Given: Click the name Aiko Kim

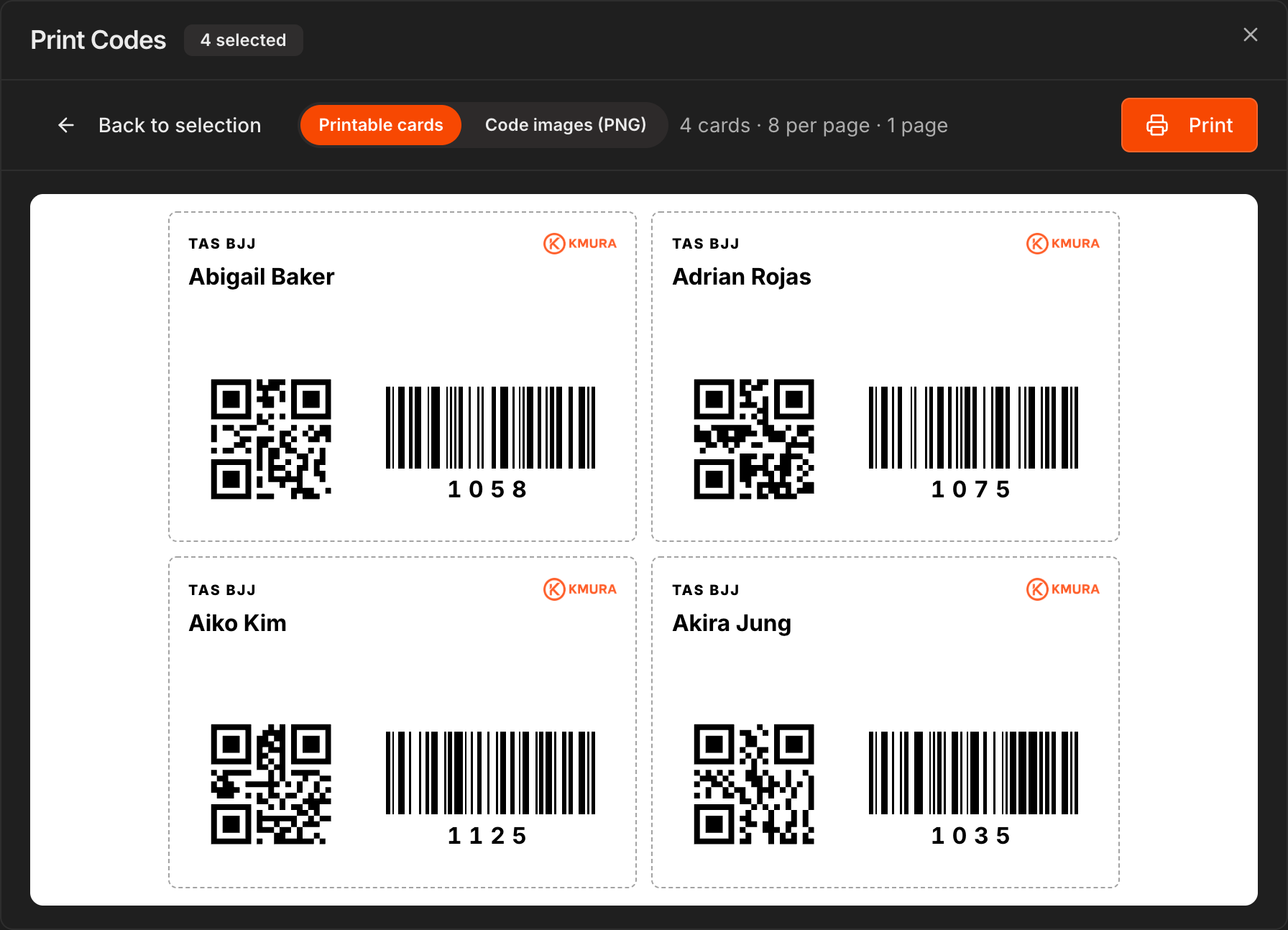Looking at the screenshot, I should 237,623.
